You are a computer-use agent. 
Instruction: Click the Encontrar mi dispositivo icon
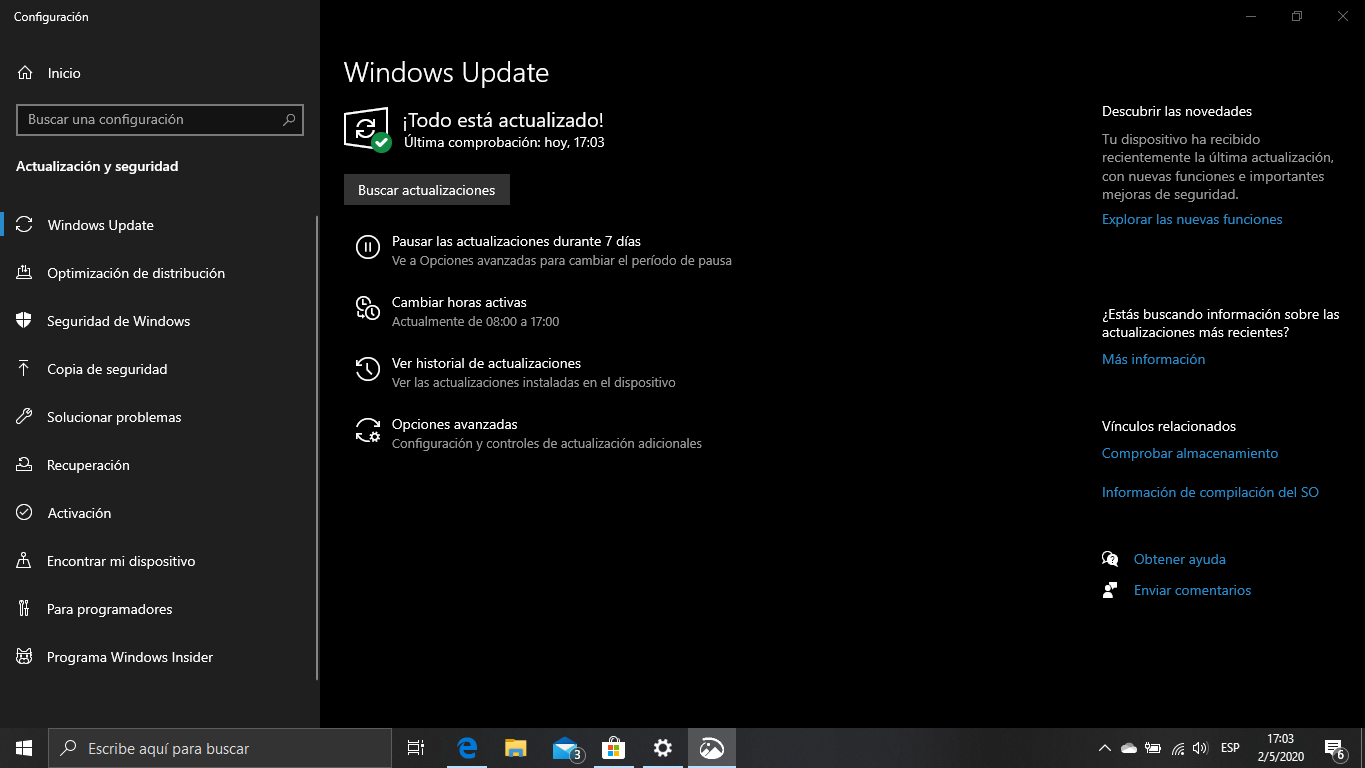(25, 561)
